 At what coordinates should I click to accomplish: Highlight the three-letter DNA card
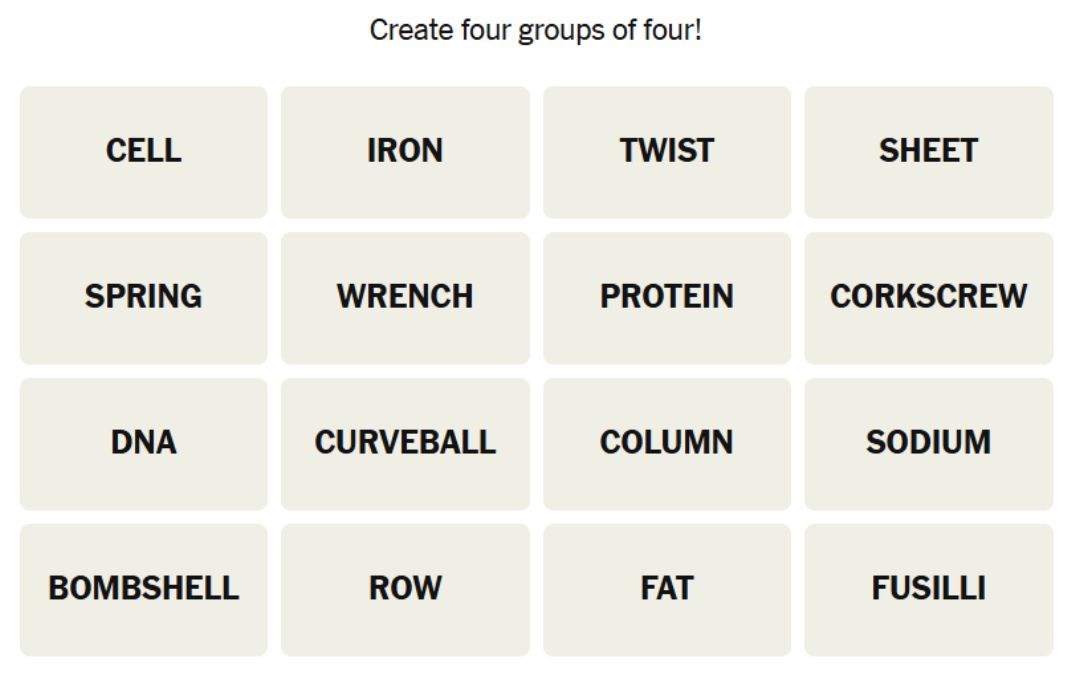143,443
